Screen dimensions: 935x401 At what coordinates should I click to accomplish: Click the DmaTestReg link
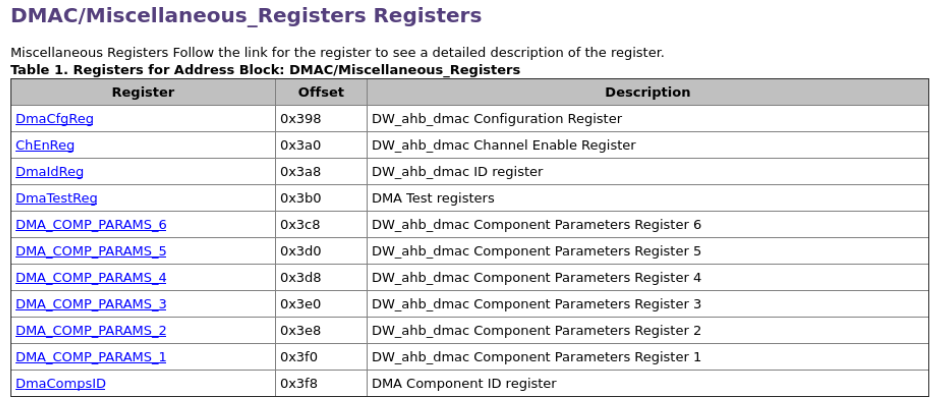click(56, 198)
